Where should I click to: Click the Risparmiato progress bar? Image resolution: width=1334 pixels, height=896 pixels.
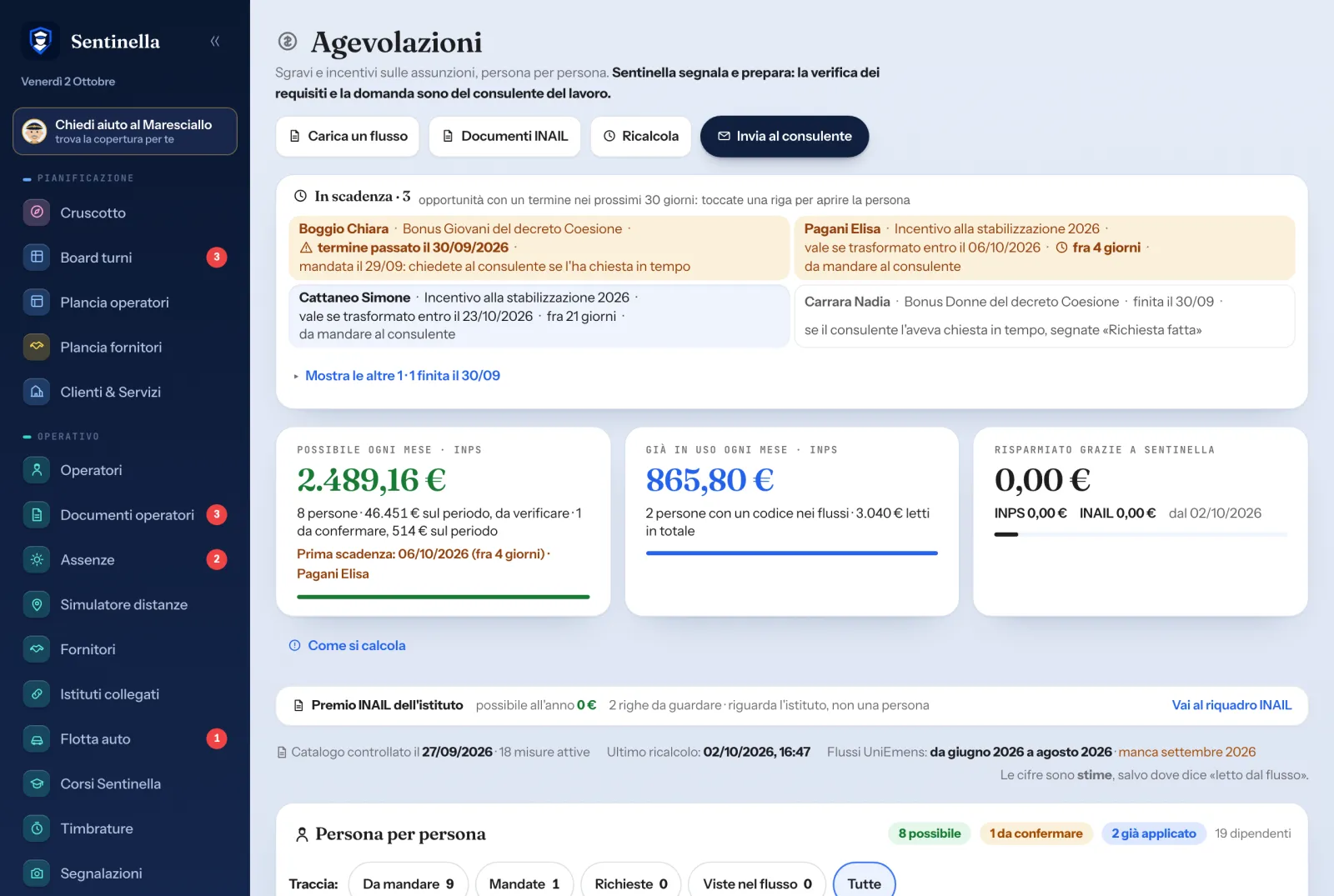1141,534
